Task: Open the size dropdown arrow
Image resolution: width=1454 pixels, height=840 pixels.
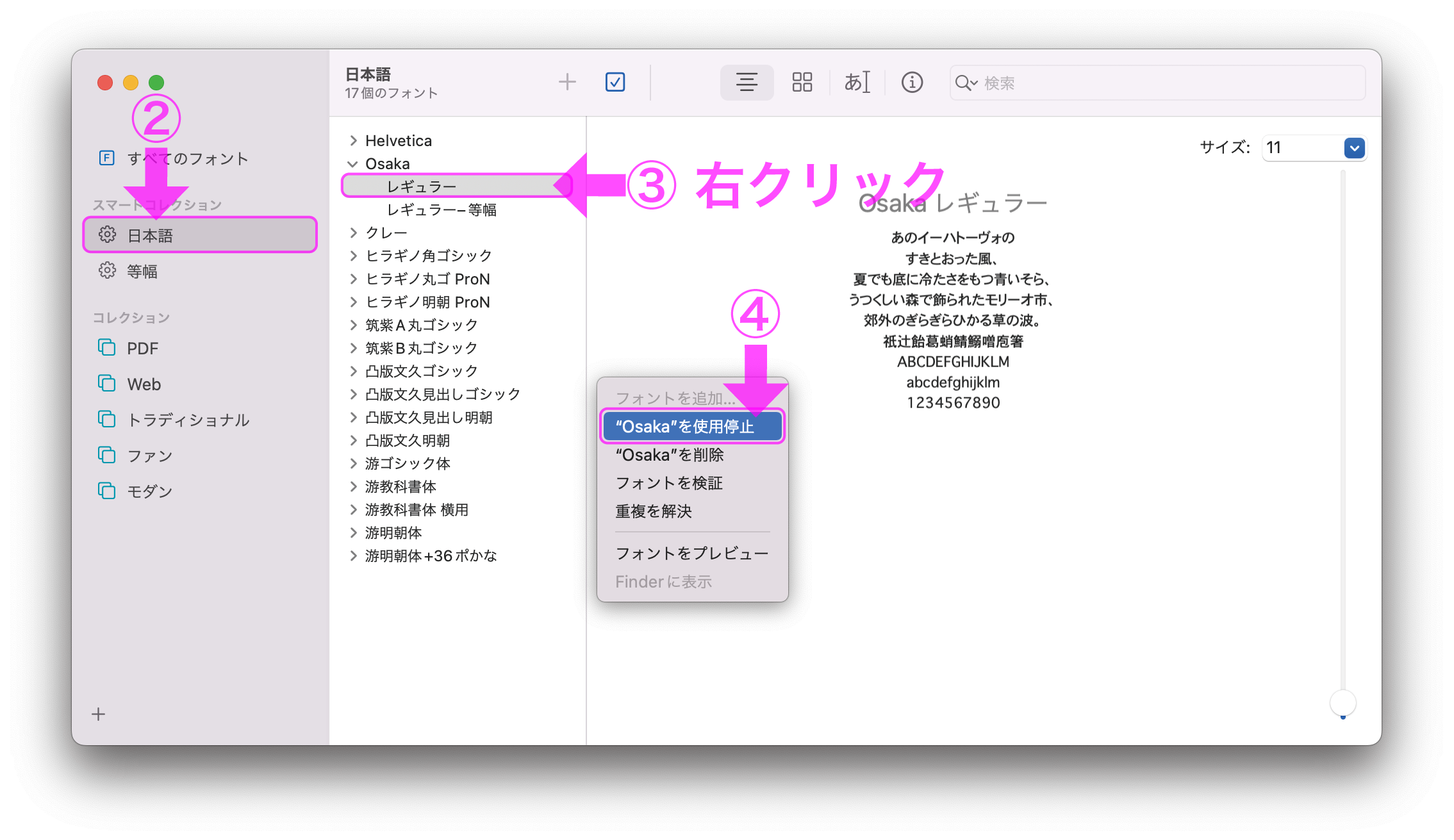Action: 1354,148
